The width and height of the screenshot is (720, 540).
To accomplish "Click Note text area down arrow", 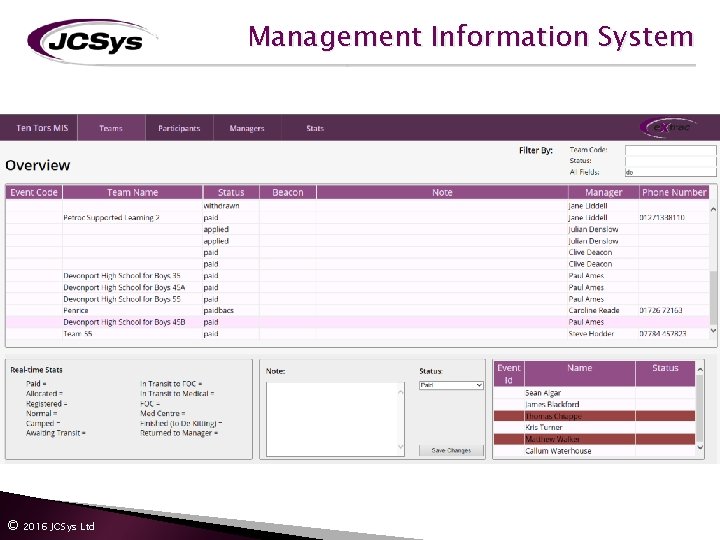I will coord(400,447).
